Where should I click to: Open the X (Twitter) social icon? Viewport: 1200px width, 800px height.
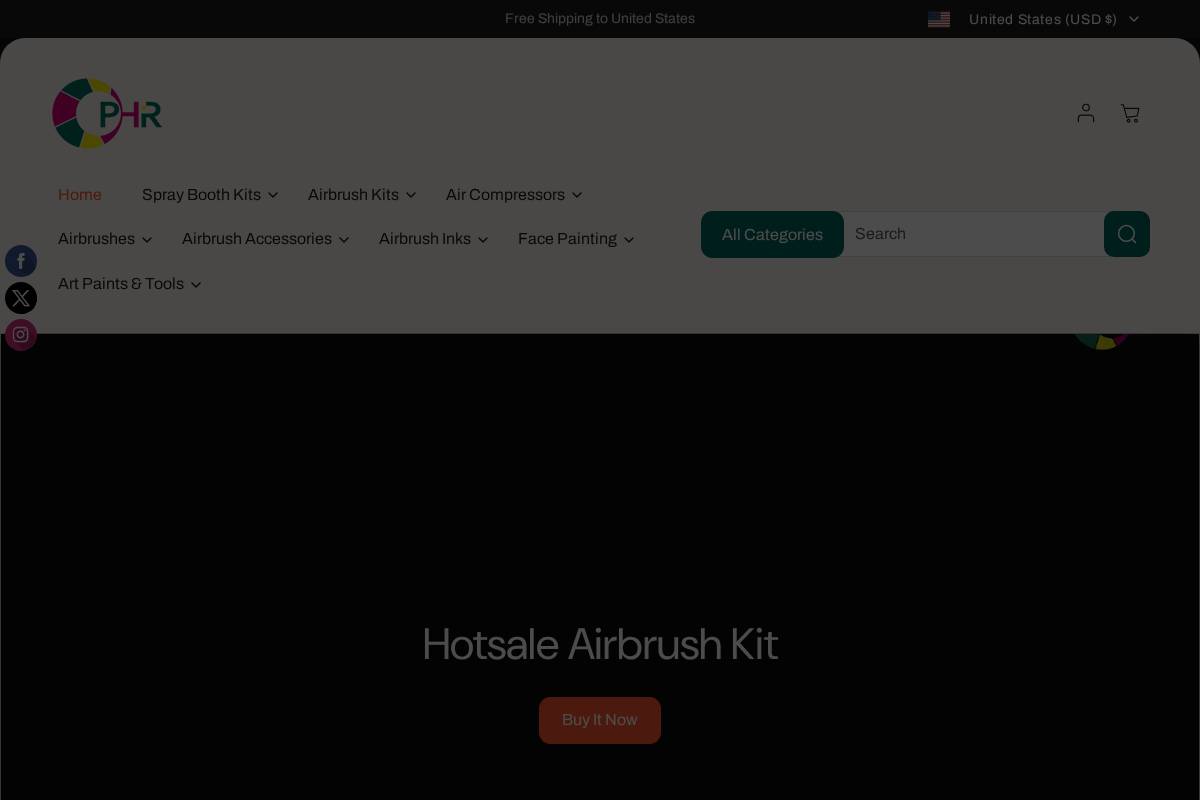(21, 298)
